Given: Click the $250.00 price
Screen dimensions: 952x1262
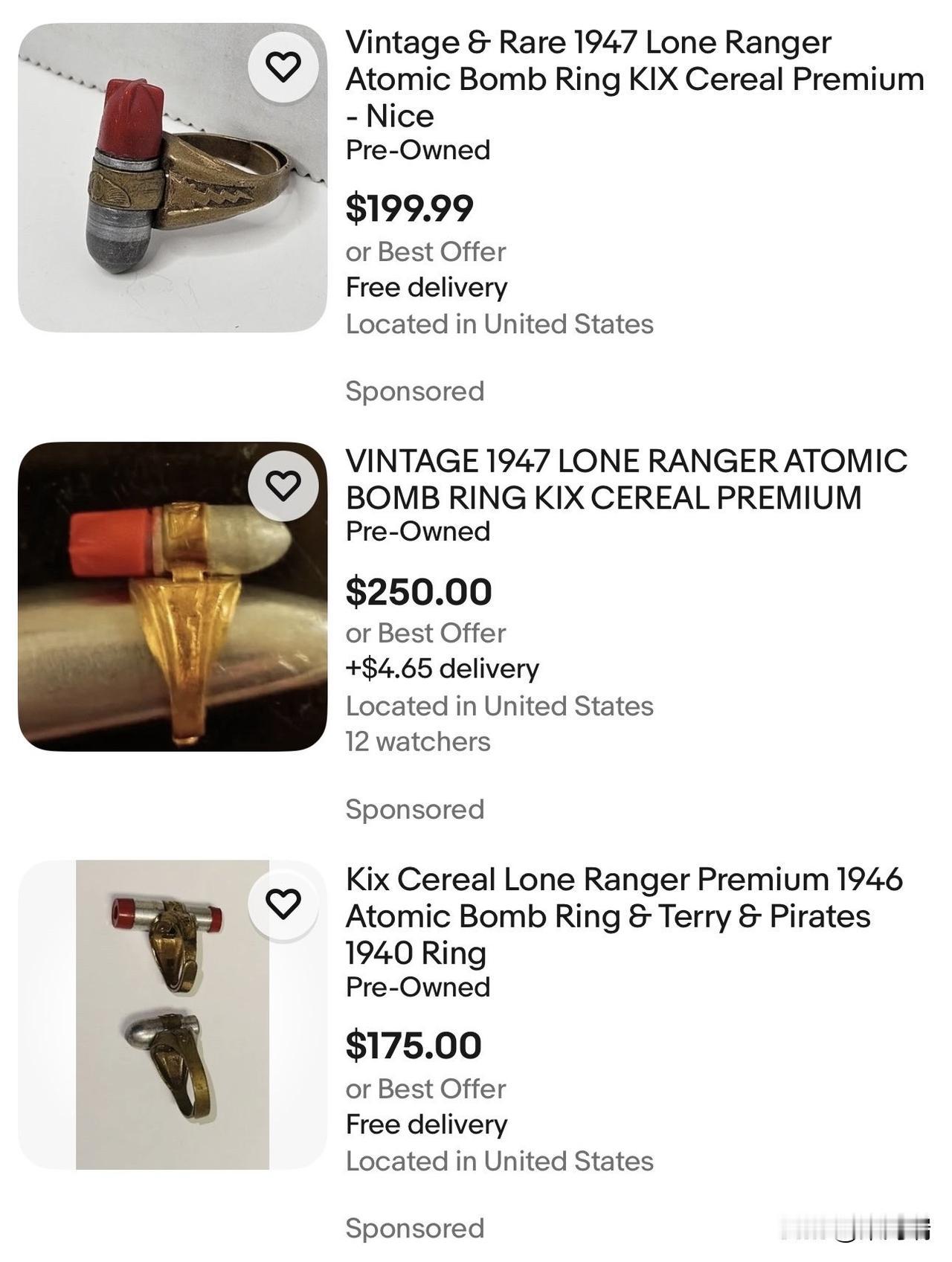Looking at the screenshot, I should pyautogui.click(x=419, y=591).
